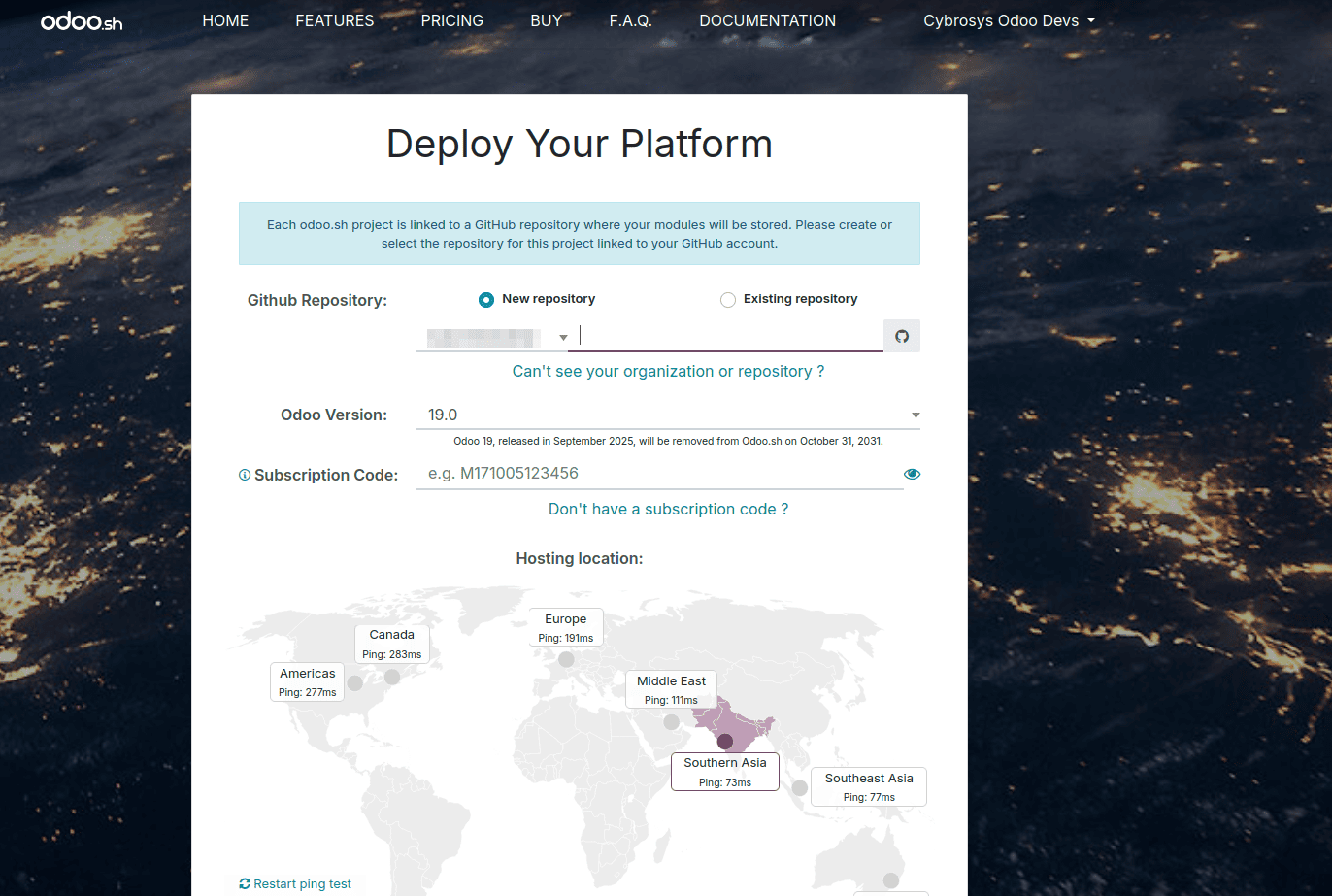Image resolution: width=1332 pixels, height=896 pixels.
Task: Click the Restart ping test link
Action: tap(295, 883)
